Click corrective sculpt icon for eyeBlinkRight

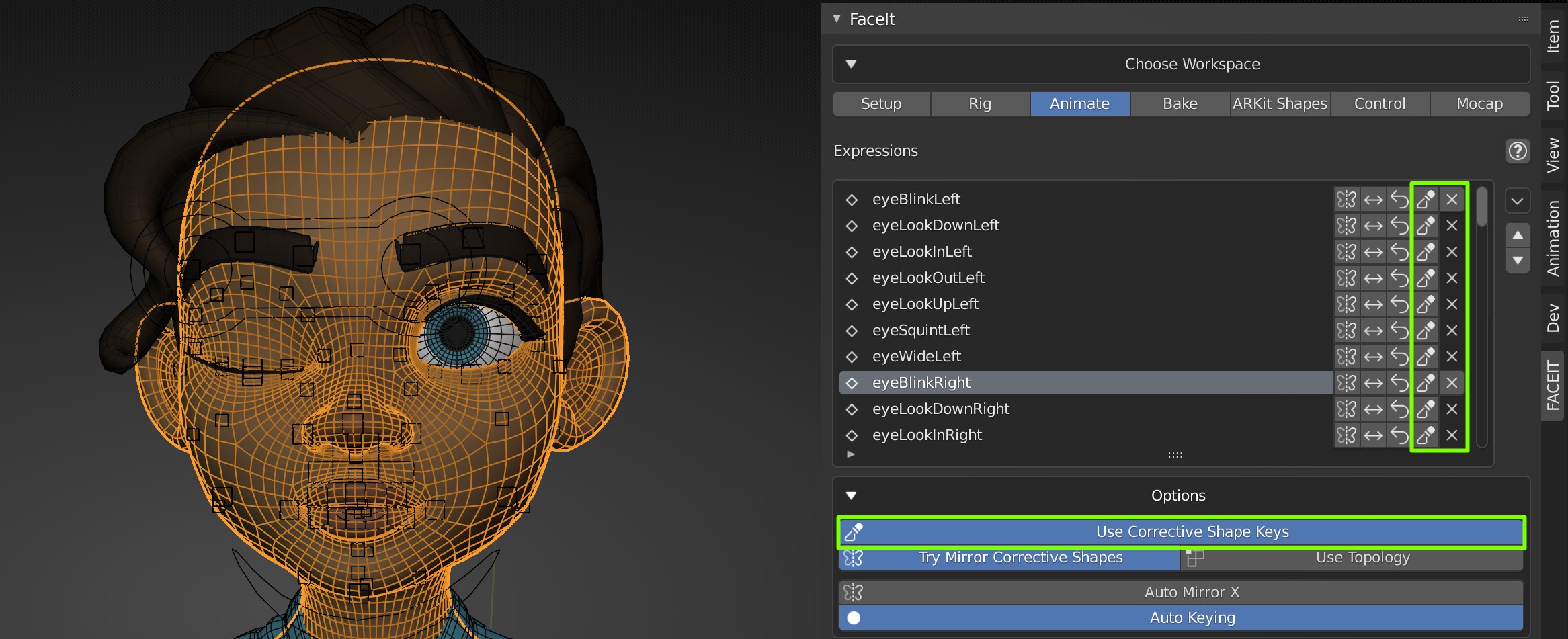[x=1426, y=383]
